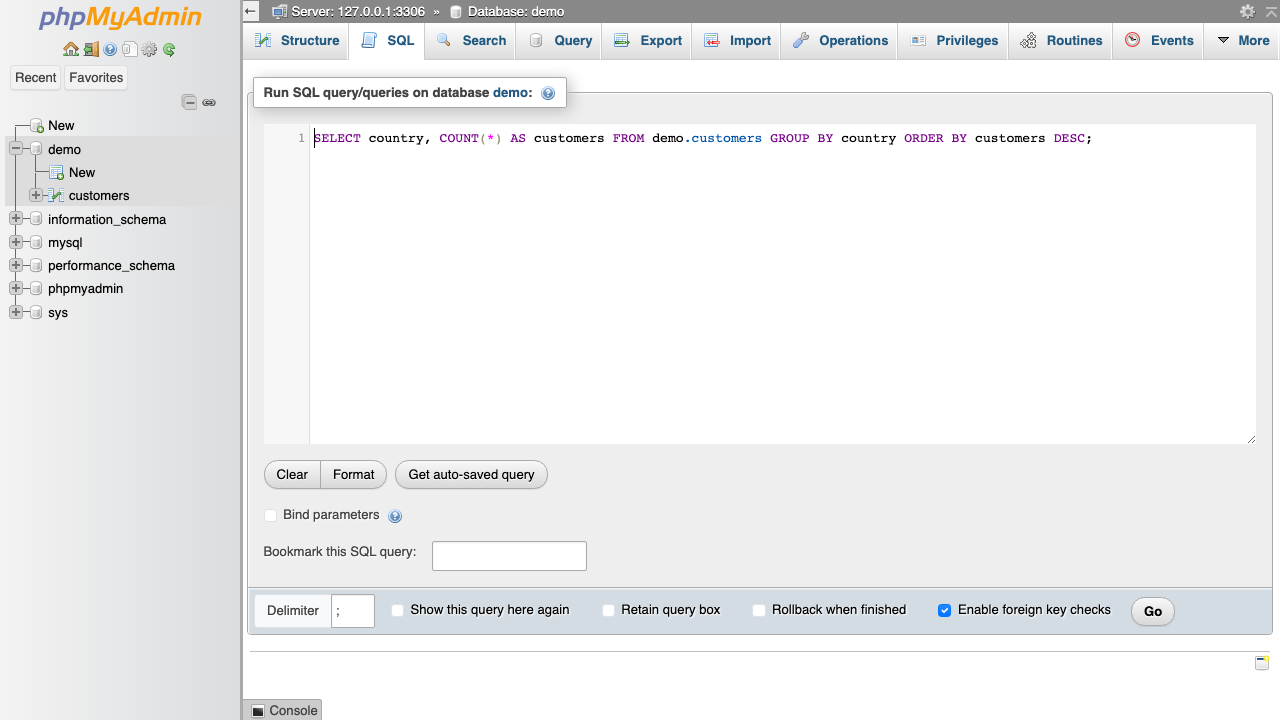Image resolution: width=1280 pixels, height=720 pixels.
Task: Collapse the top menu bar arrow icon
Action: point(1270,11)
